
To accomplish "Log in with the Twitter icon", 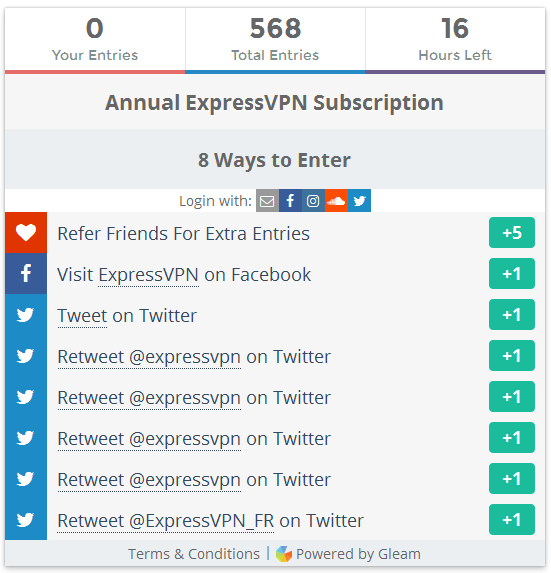I will click(x=359, y=201).
